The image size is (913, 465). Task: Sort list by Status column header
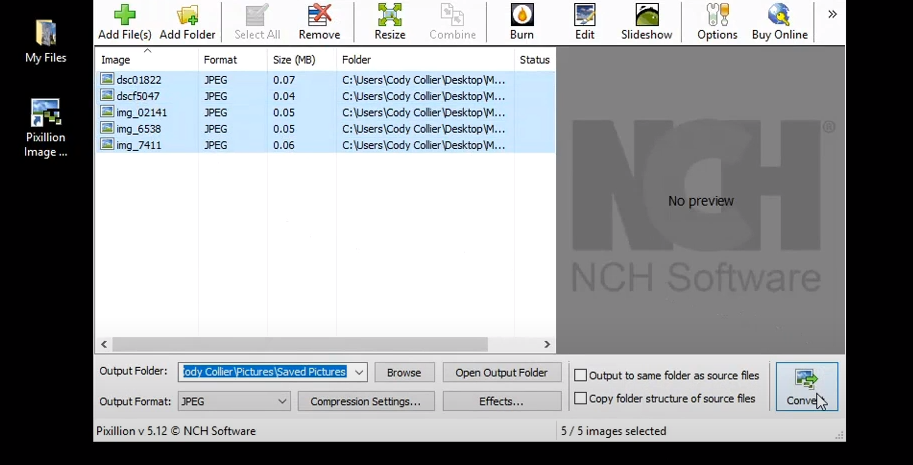pyautogui.click(x=535, y=59)
